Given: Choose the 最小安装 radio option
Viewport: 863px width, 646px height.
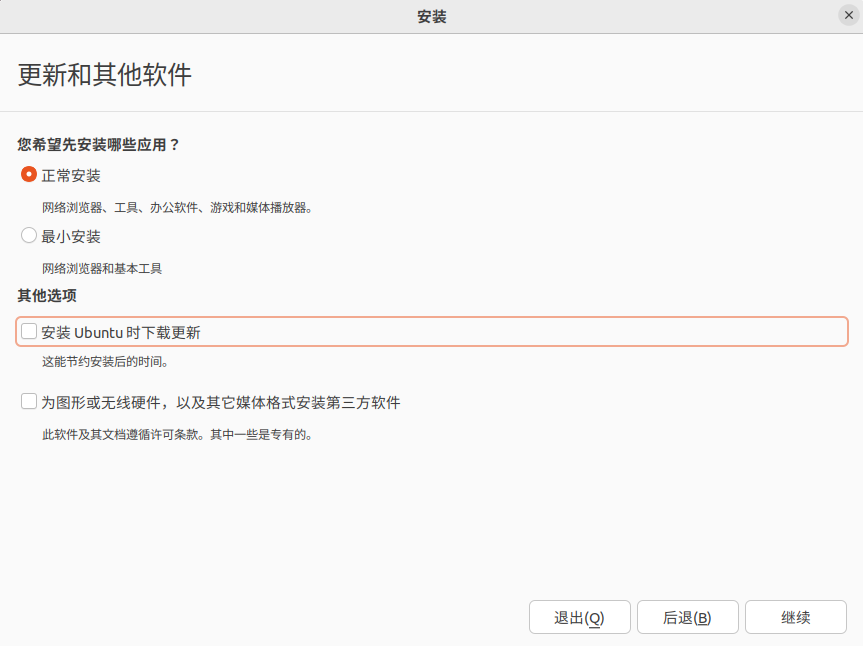Looking at the screenshot, I should click(29, 236).
